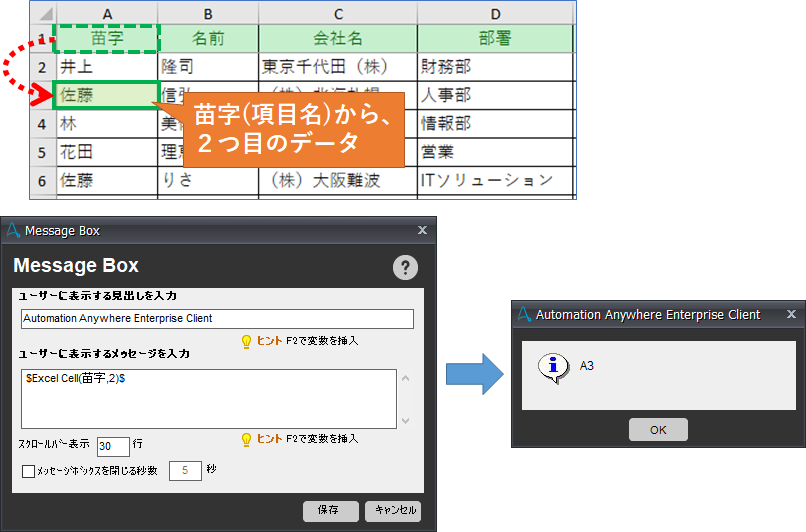Click the header cell 名前
The width and height of the screenshot is (806, 532).
click(x=208, y=39)
